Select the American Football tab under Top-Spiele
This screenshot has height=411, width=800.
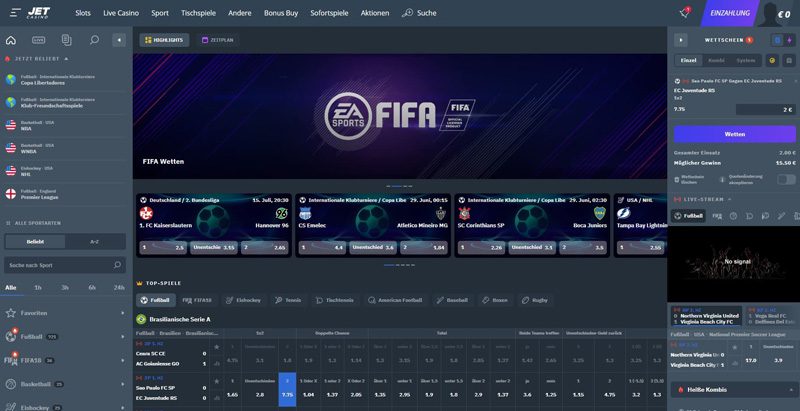coord(395,300)
